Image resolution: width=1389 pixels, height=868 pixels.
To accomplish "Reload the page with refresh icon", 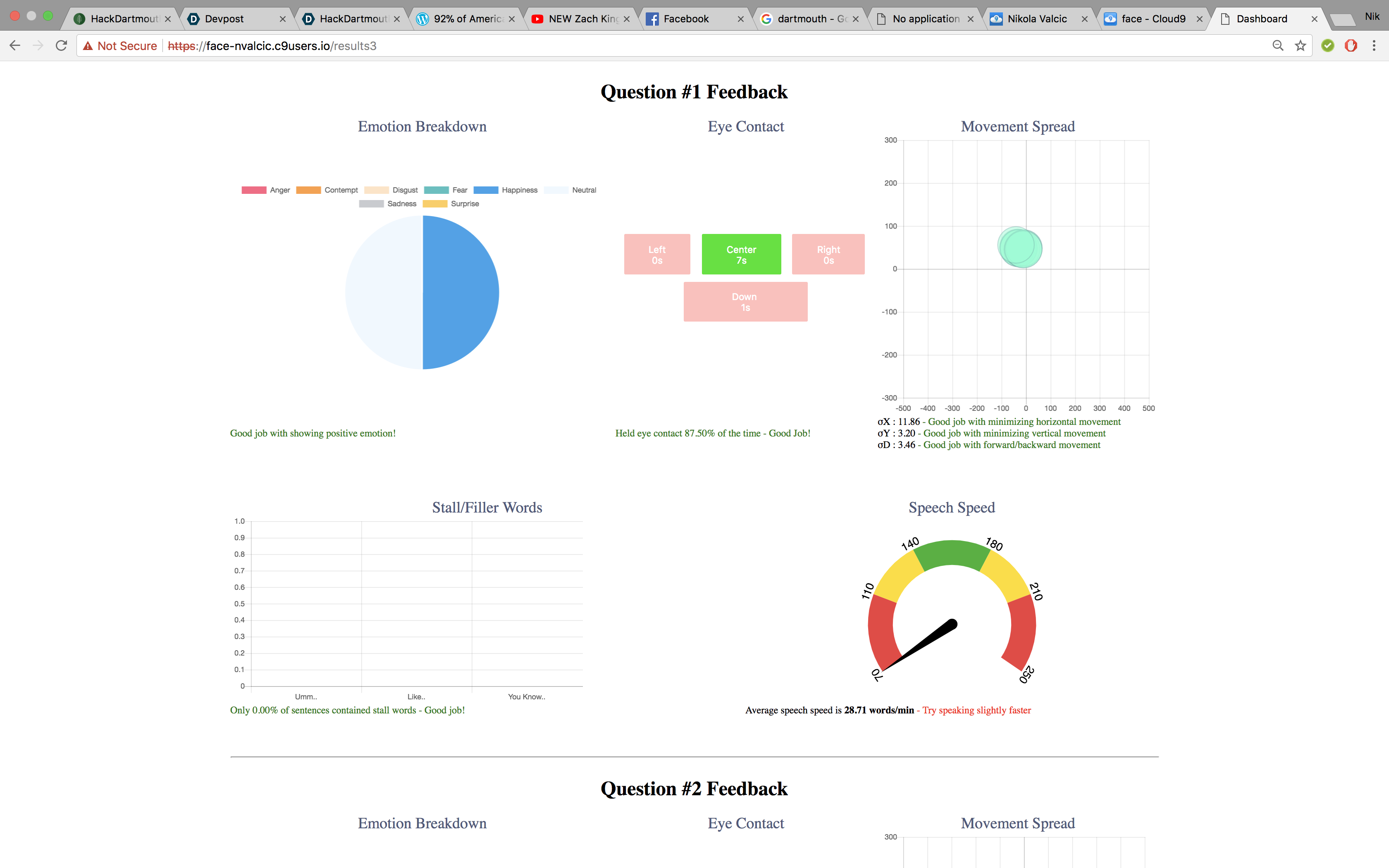I will click(x=62, y=46).
